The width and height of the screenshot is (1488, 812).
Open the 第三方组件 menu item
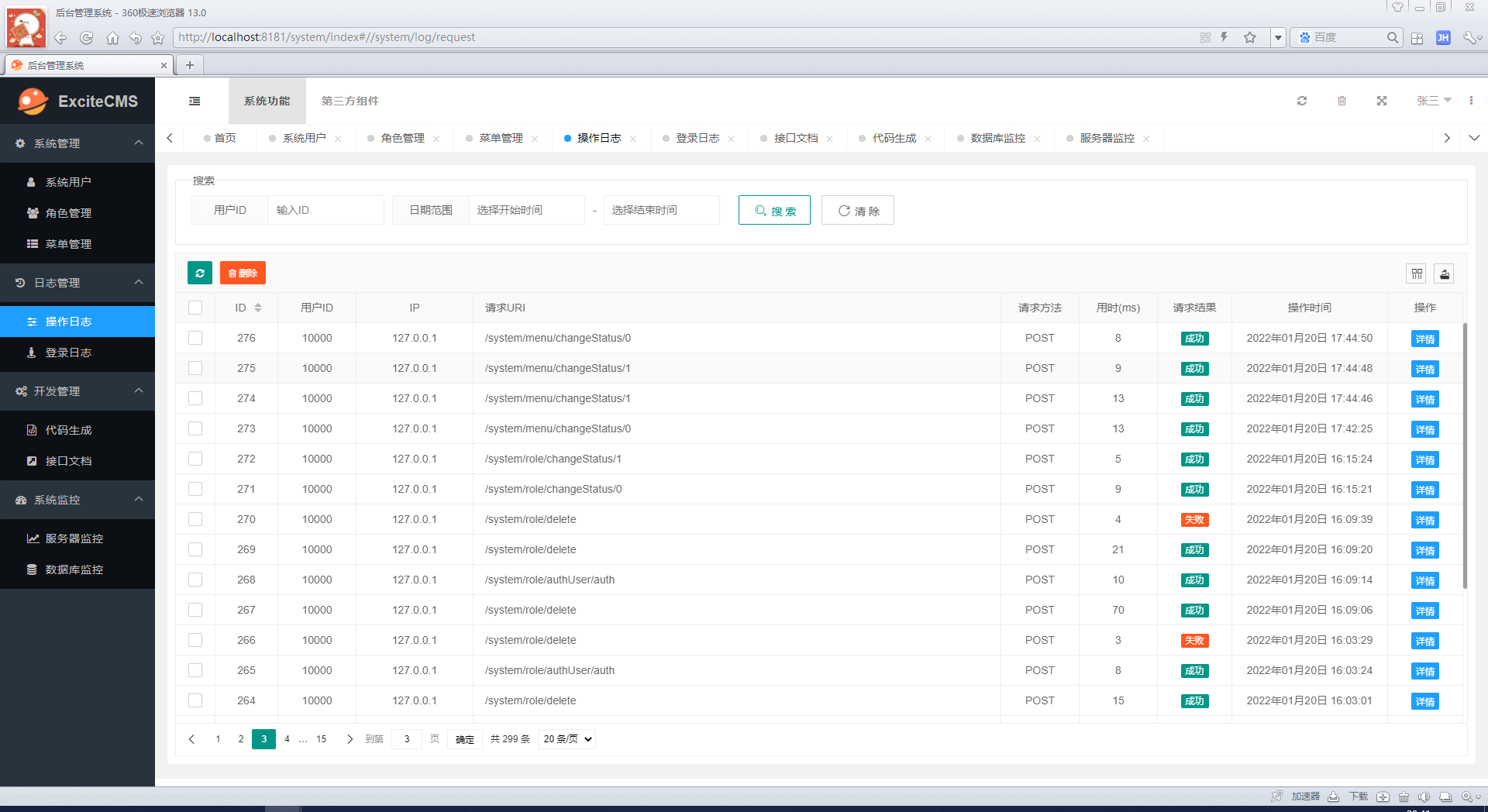point(350,101)
